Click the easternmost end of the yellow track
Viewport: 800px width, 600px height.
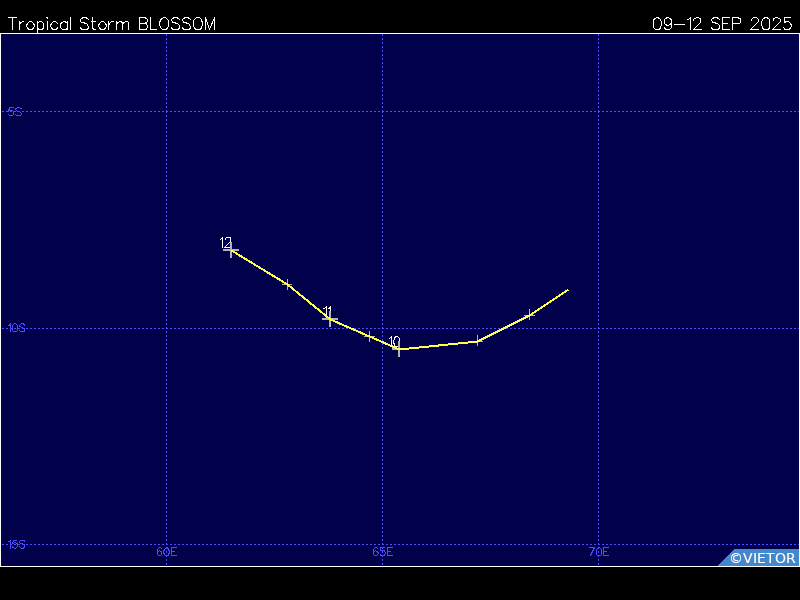568,290
